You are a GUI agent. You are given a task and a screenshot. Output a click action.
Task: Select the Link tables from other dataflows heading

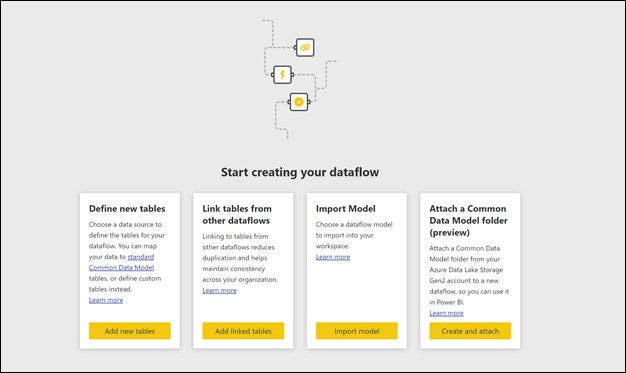[237, 214]
